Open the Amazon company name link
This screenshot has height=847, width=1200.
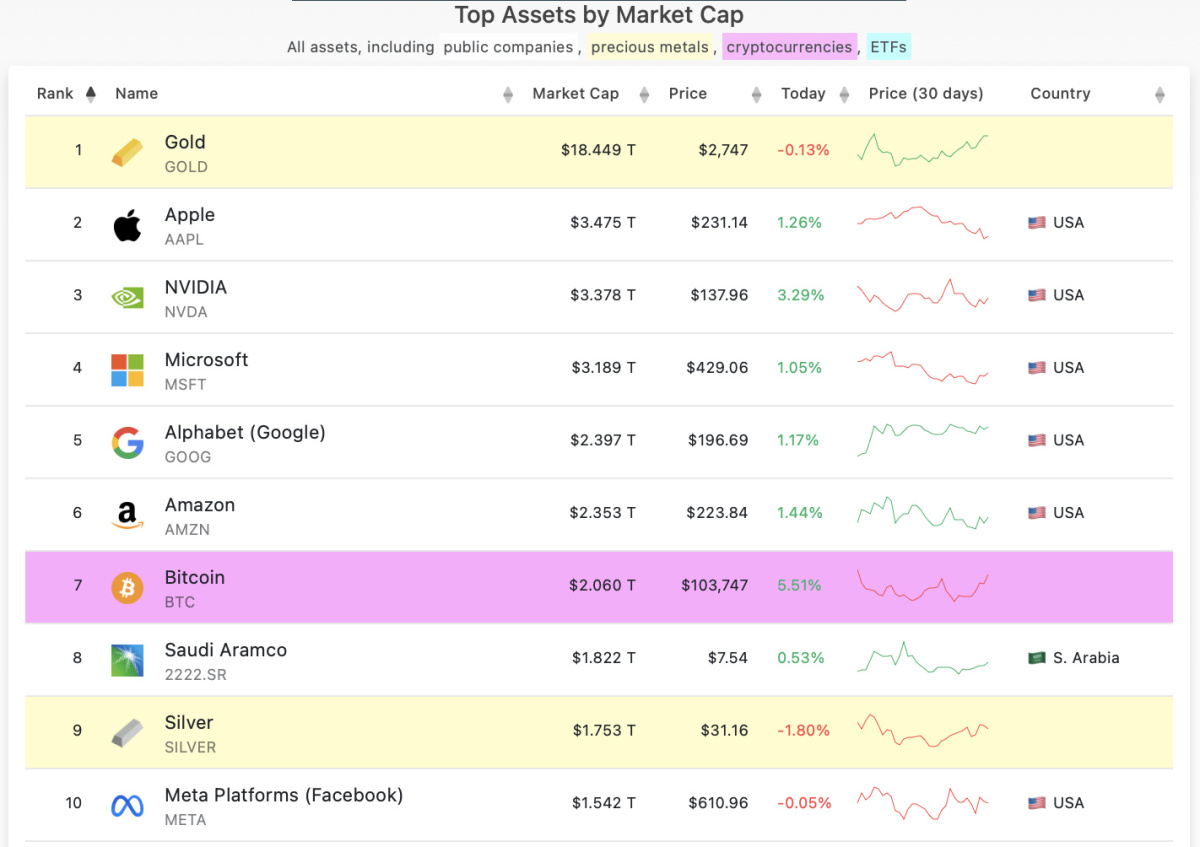(200, 505)
